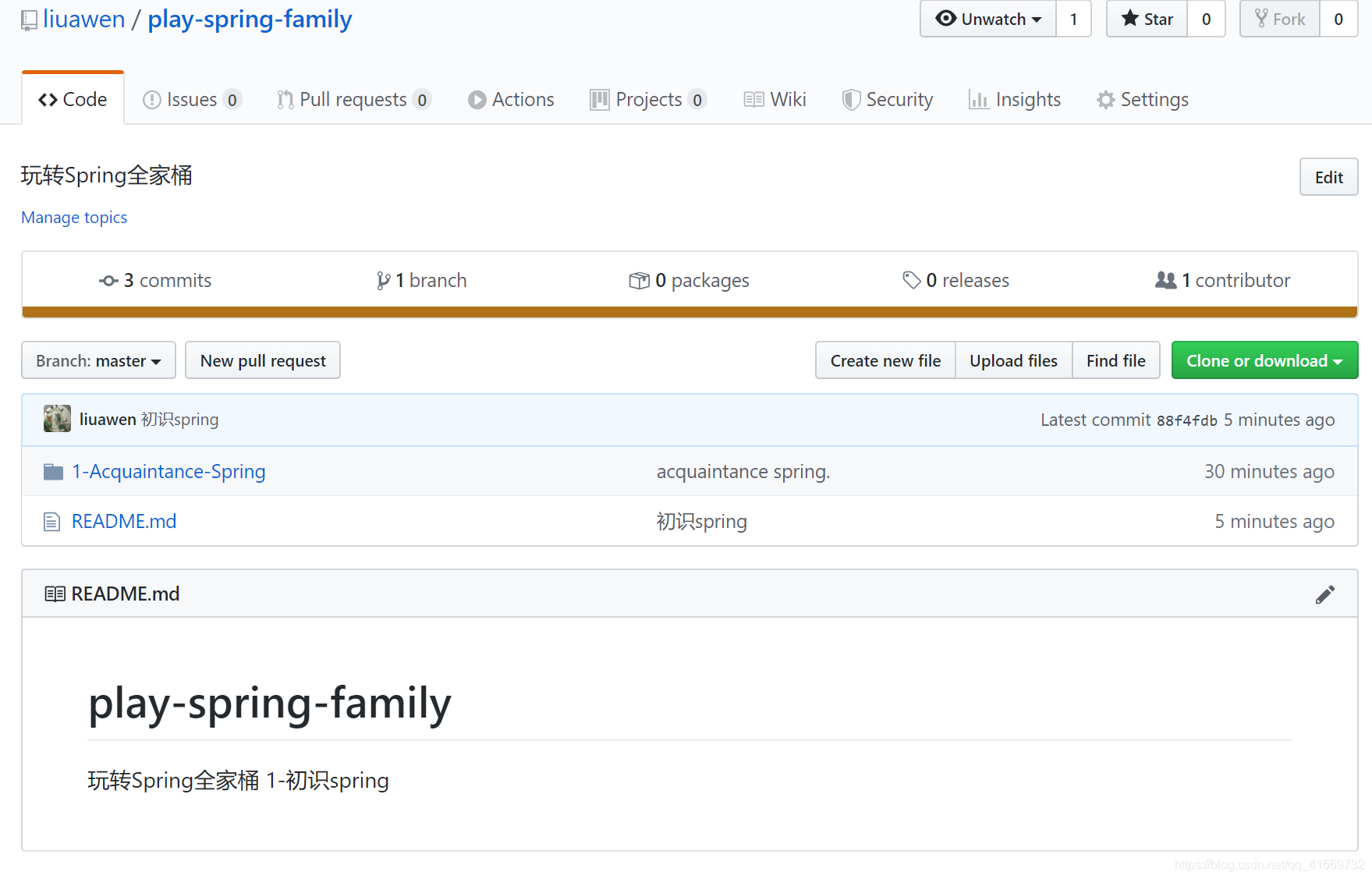
Task: Click the repository book icon beside liuawen
Action: 29,20
